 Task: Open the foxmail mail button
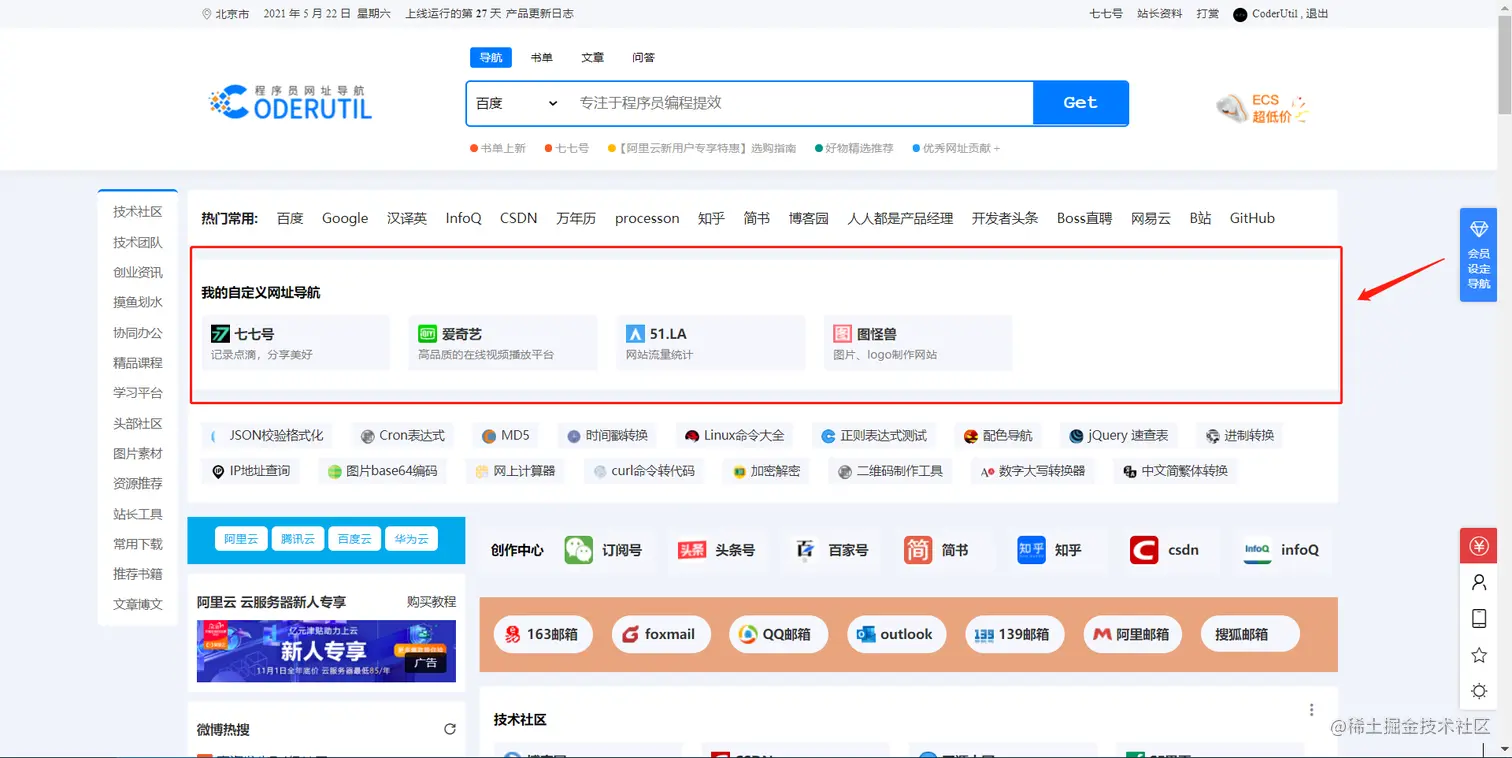point(661,634)
